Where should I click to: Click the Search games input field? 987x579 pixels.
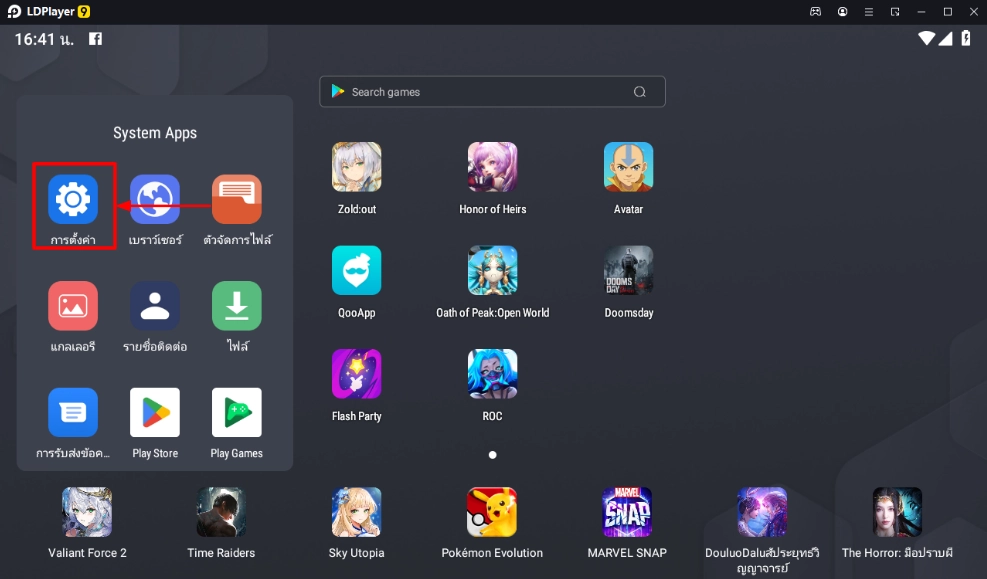click(480, 92)
